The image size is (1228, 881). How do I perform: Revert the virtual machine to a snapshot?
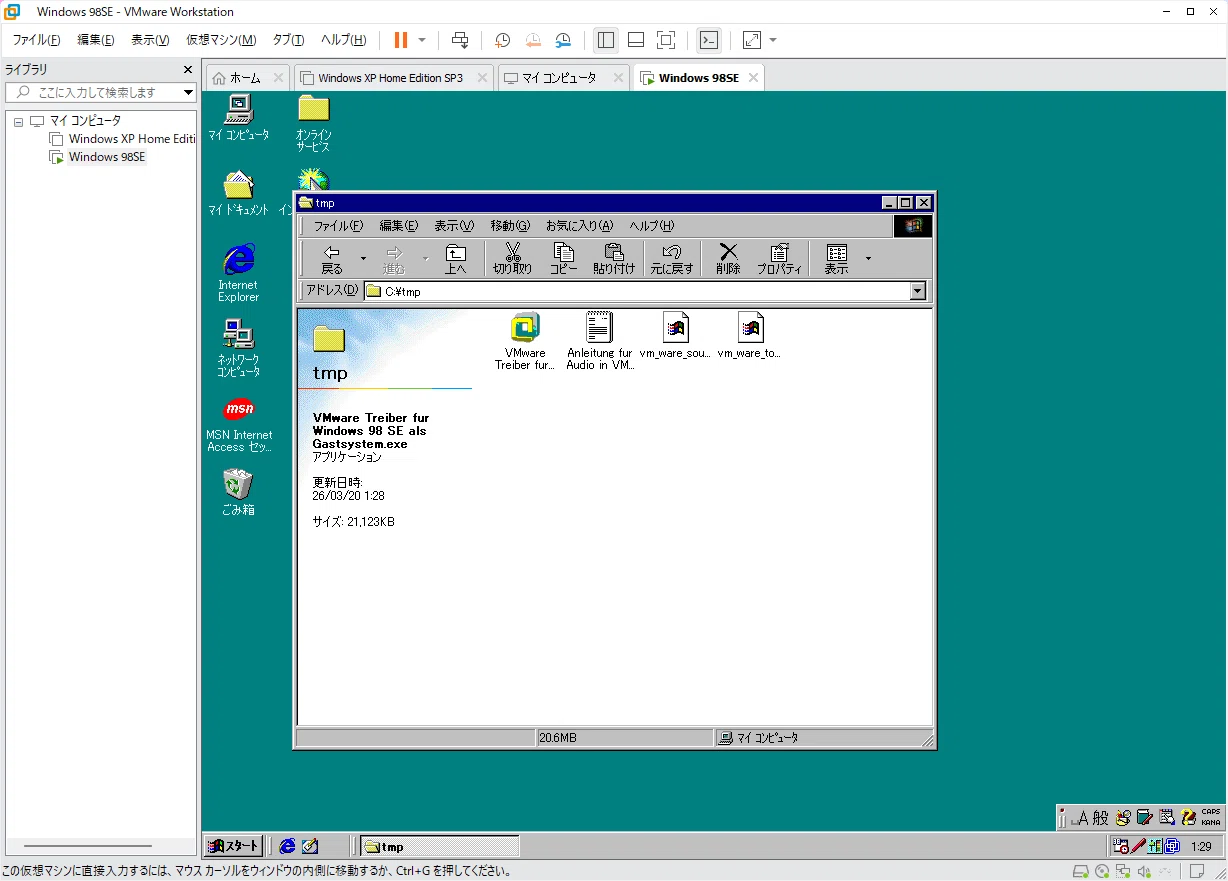pos(533,40)
